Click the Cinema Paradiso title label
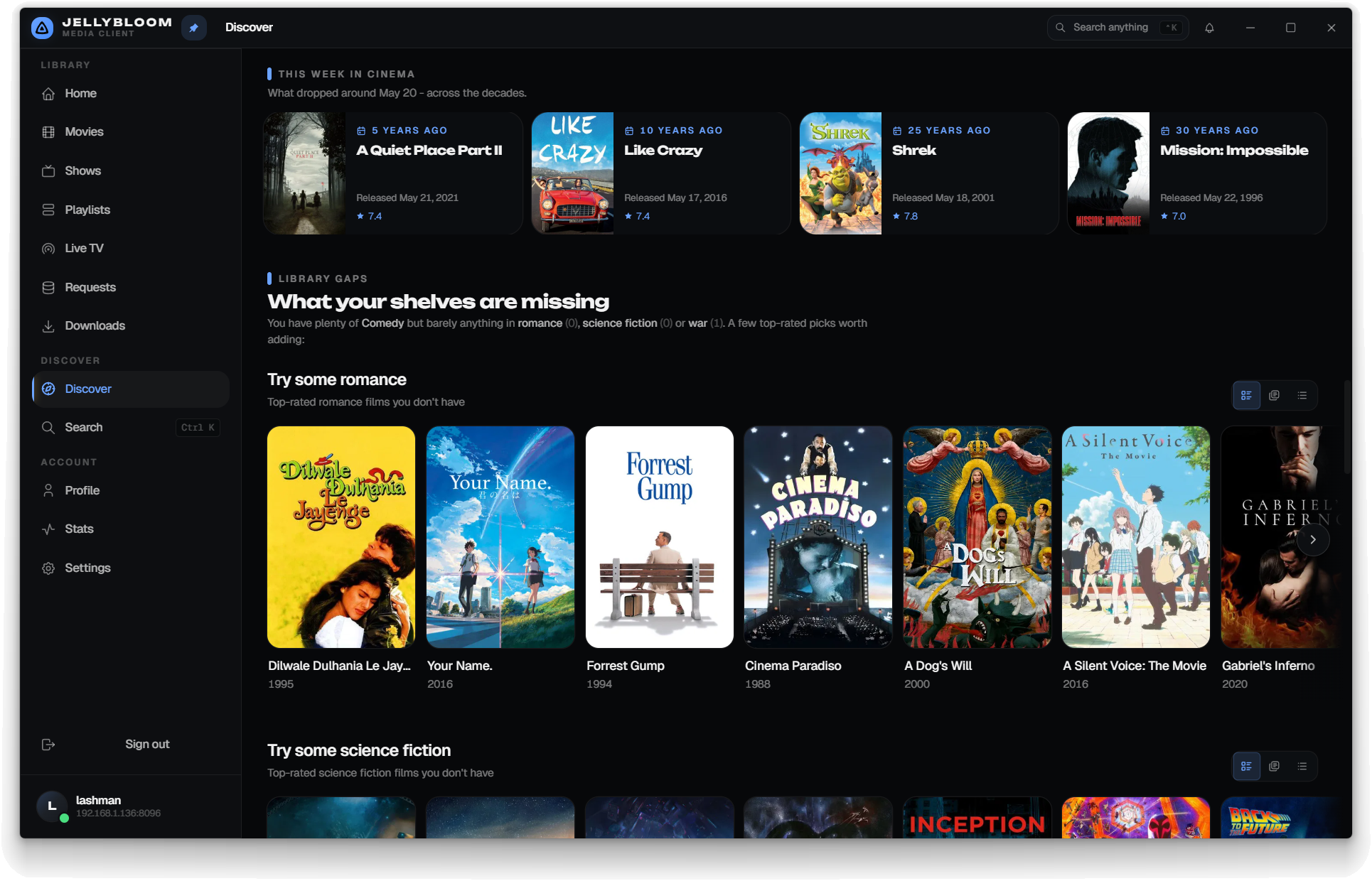This screenshot has height=881, width=1372. pyautogui.click(x=793, y=666)
